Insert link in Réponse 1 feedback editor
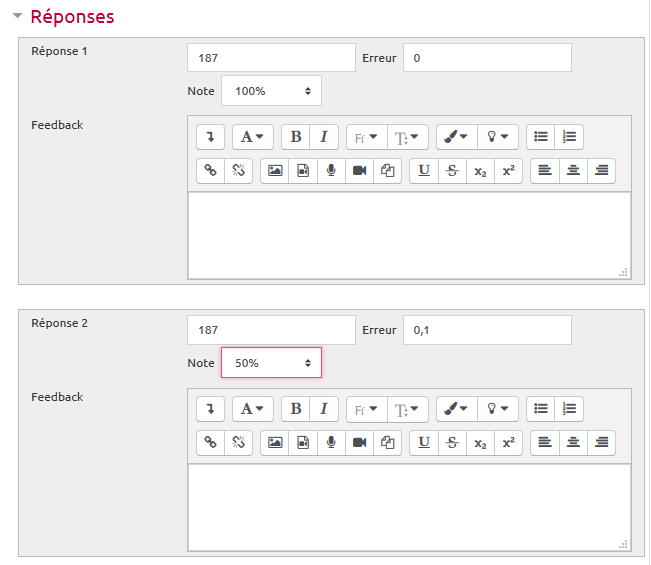 click(211, 171)
